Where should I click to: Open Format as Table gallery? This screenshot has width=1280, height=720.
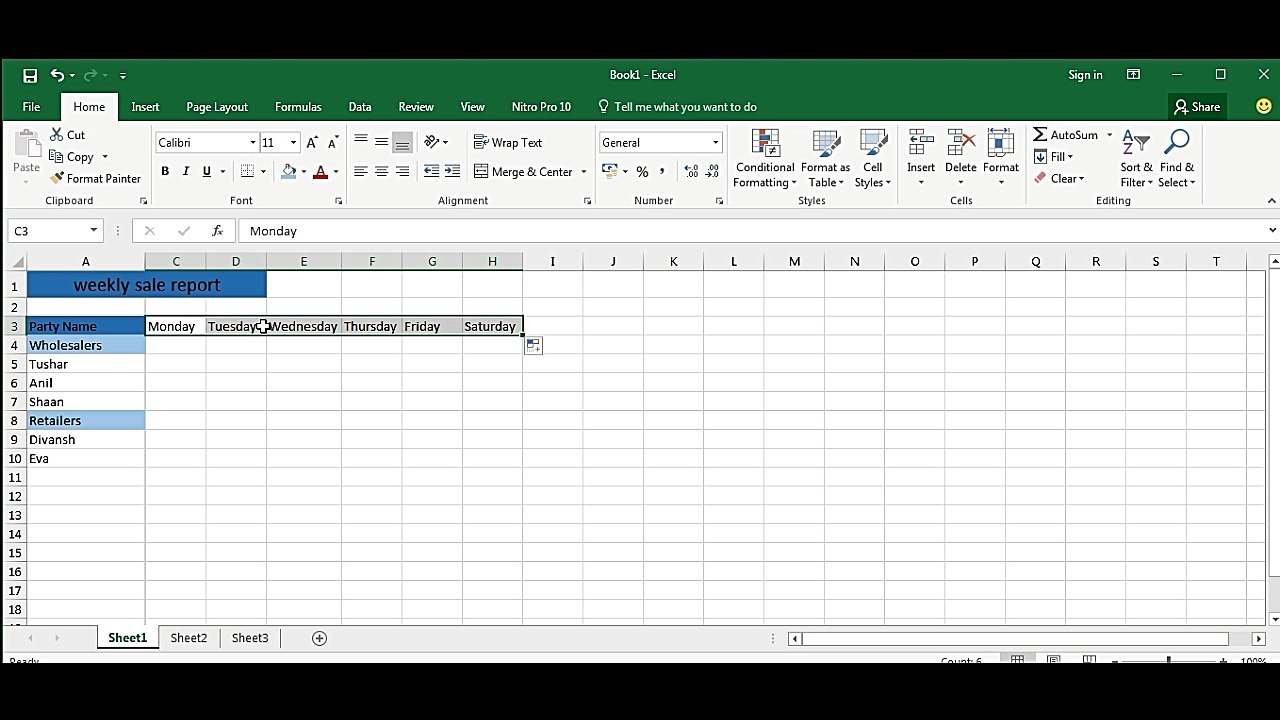point(826,158)
